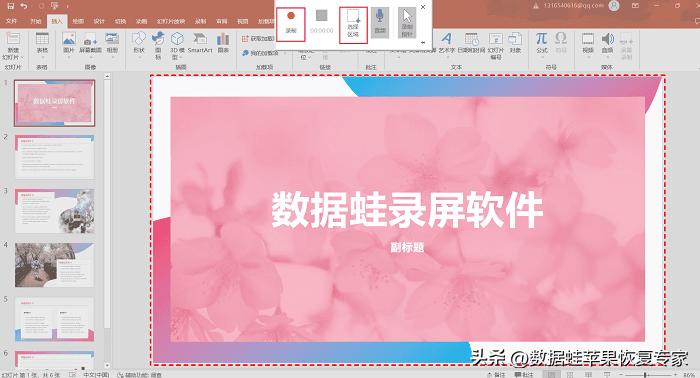Click the pin icon on recording panel

pyautogui.click(x=423, y=42)
